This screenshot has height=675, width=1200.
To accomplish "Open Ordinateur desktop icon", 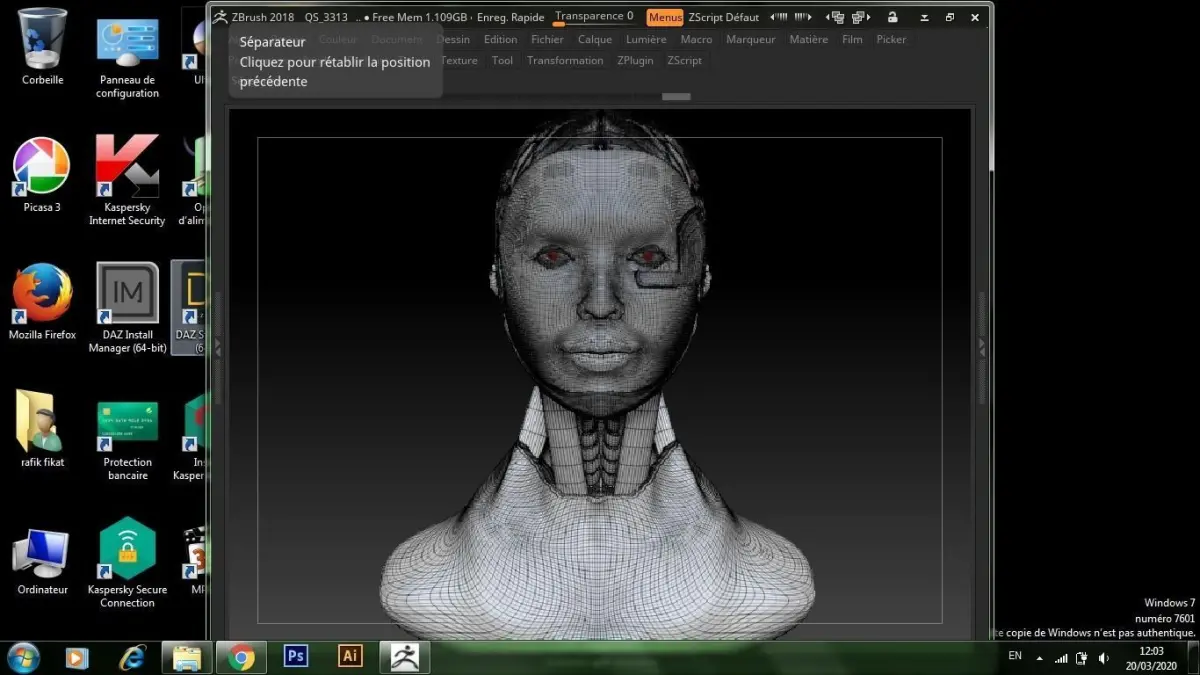I will pos(42,562).
